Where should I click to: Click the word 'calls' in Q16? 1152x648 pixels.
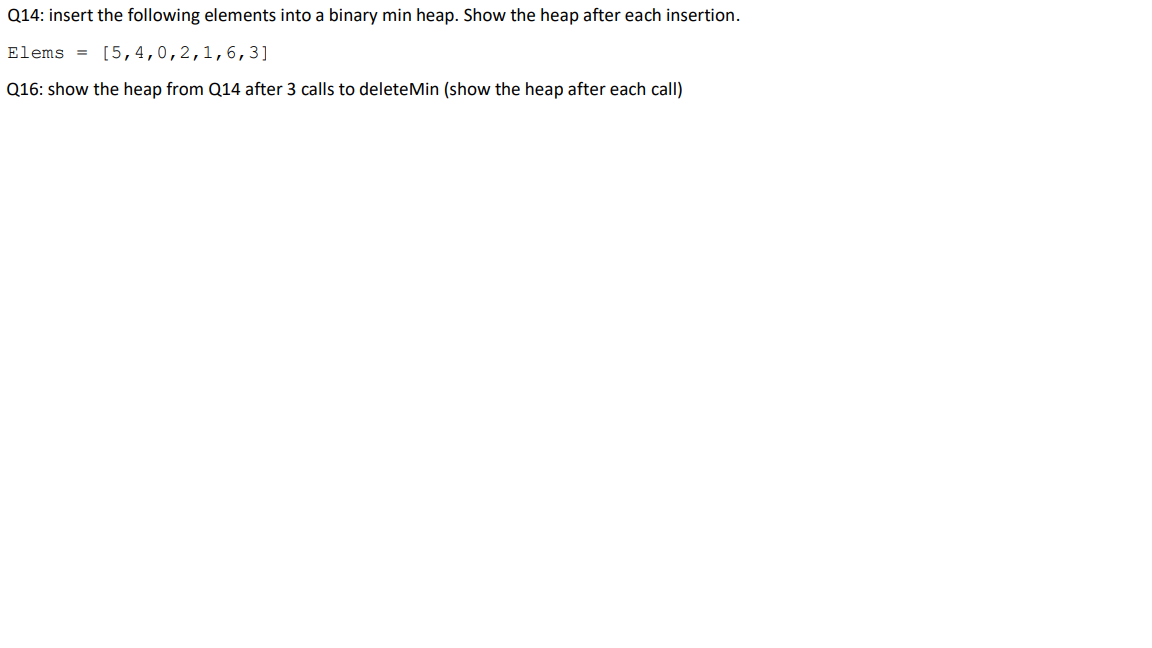(317, 90)
